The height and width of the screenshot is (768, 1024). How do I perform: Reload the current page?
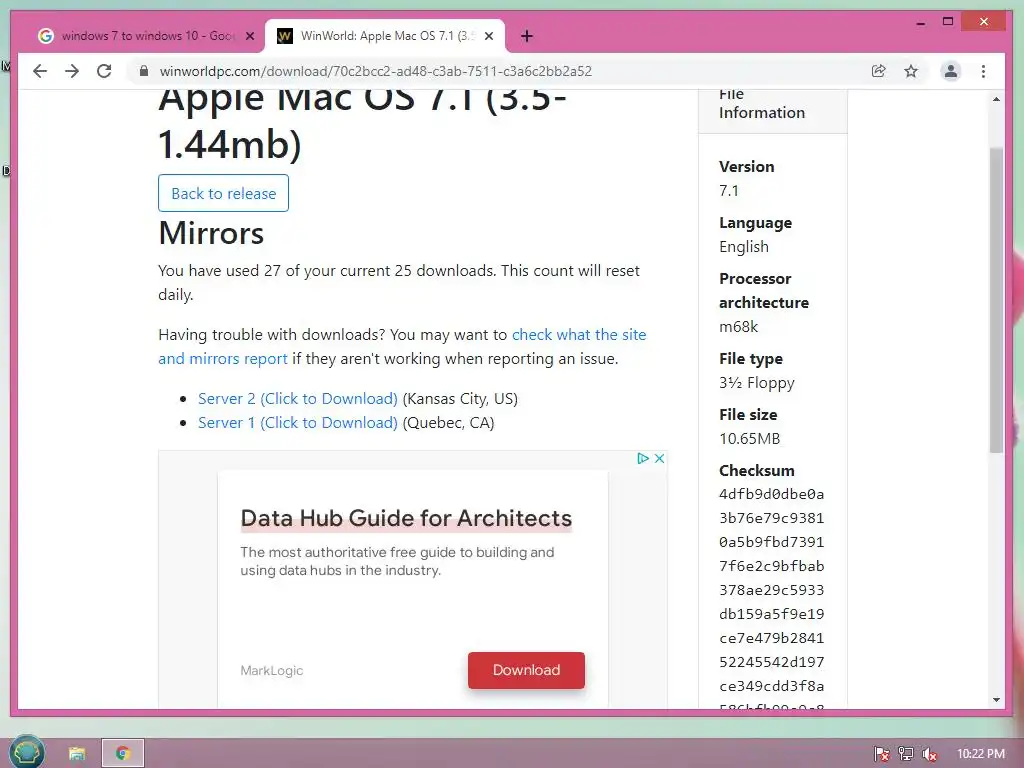click(104, 71)
